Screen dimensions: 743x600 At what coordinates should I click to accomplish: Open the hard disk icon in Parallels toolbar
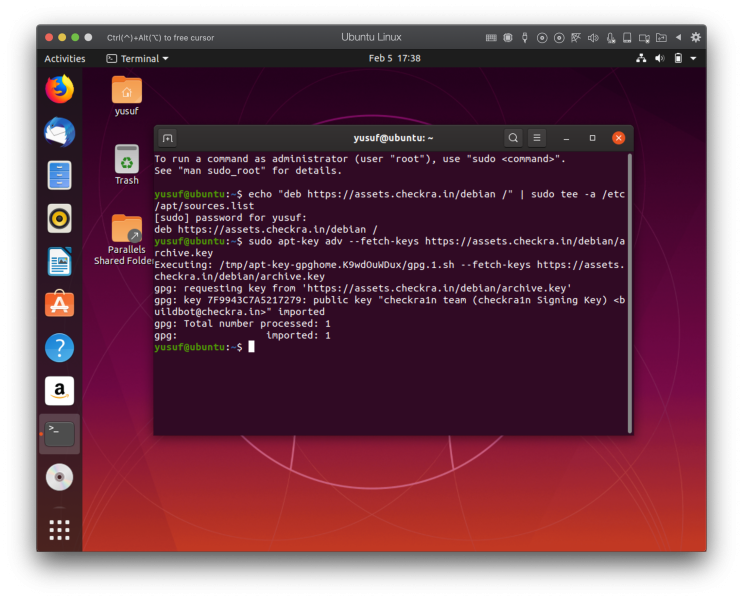coord(627,38)
